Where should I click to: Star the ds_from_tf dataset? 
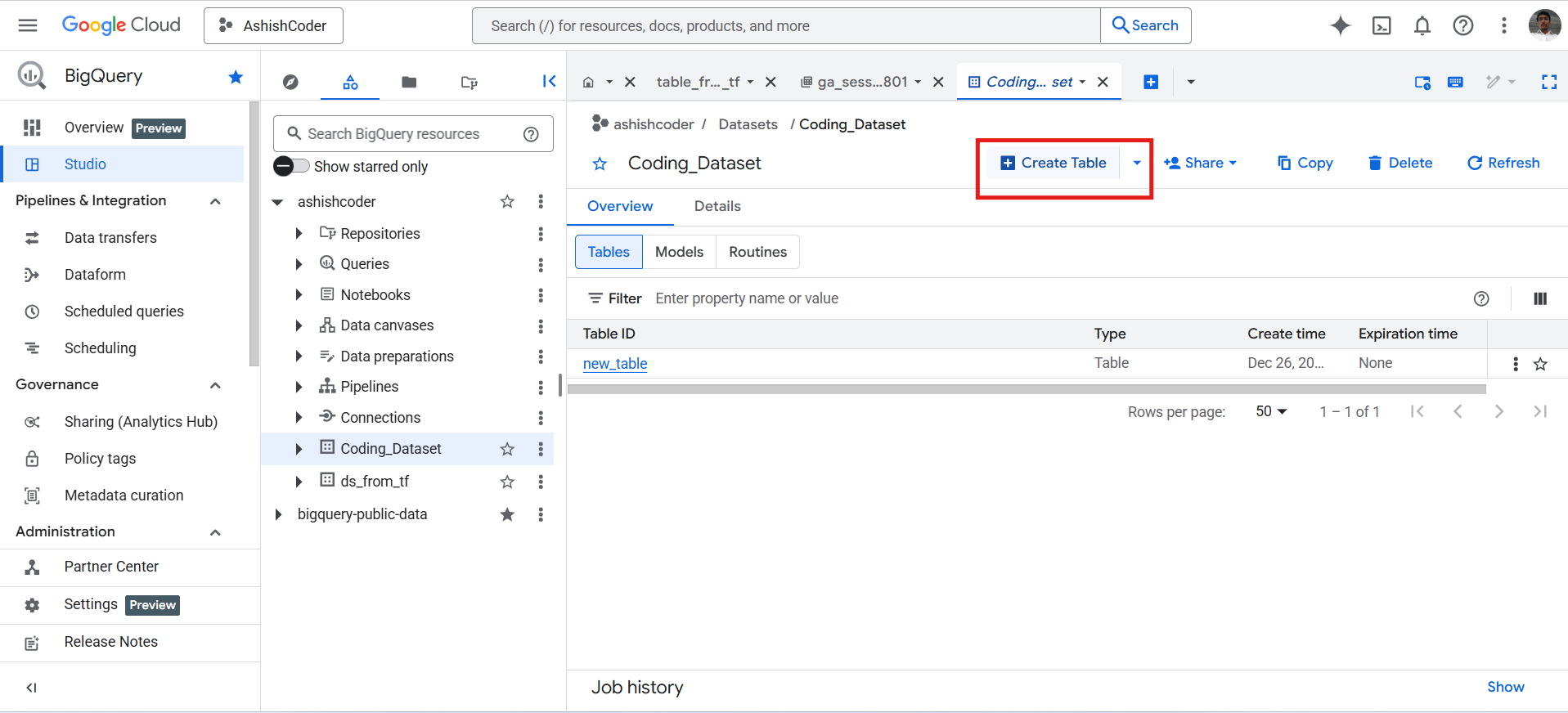[507, 482]
